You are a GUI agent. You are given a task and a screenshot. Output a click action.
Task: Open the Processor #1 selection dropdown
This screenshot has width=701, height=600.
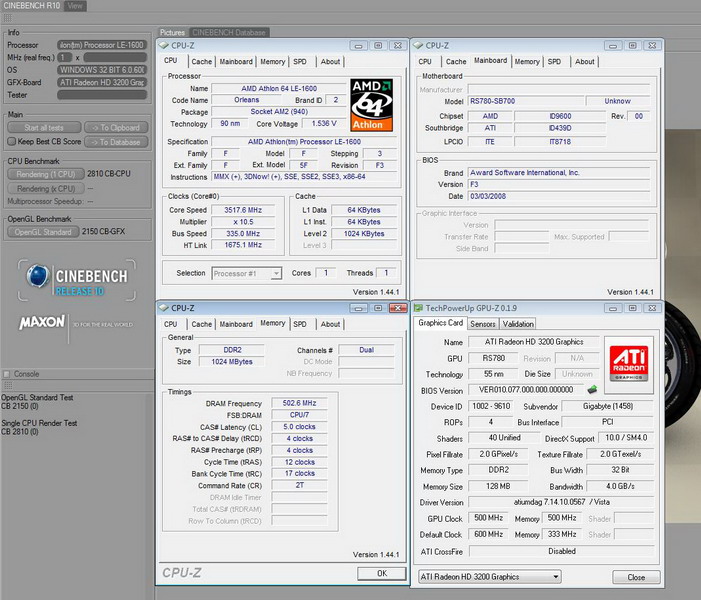246,273
